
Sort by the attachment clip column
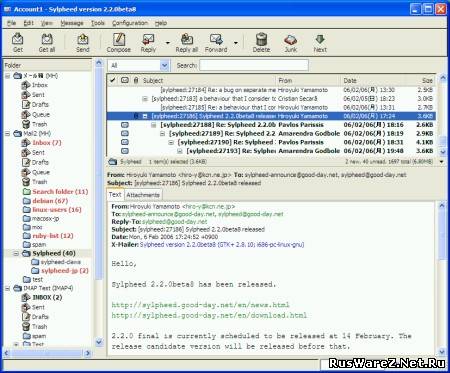136,80
